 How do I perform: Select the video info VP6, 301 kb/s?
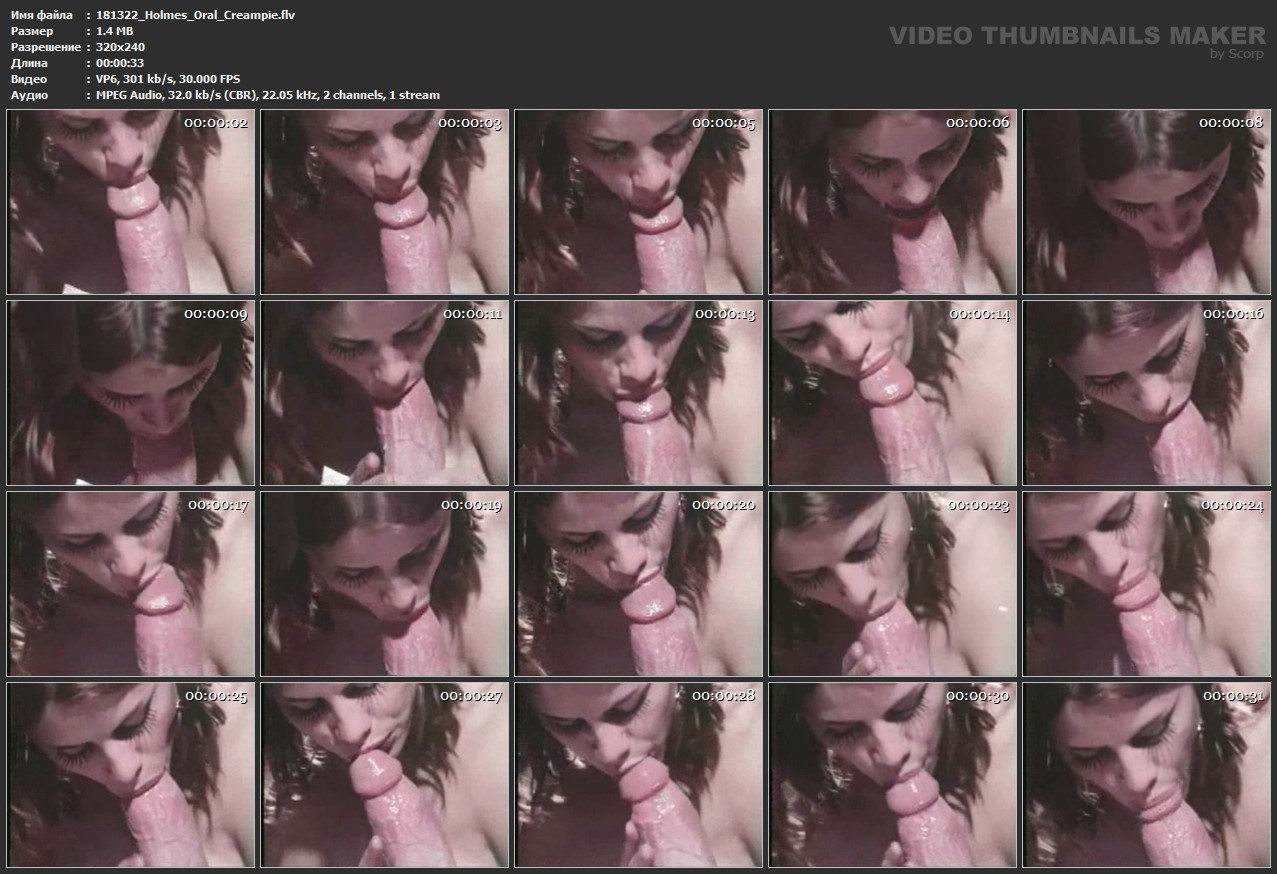pyautogui.click(x=168, y=79)
